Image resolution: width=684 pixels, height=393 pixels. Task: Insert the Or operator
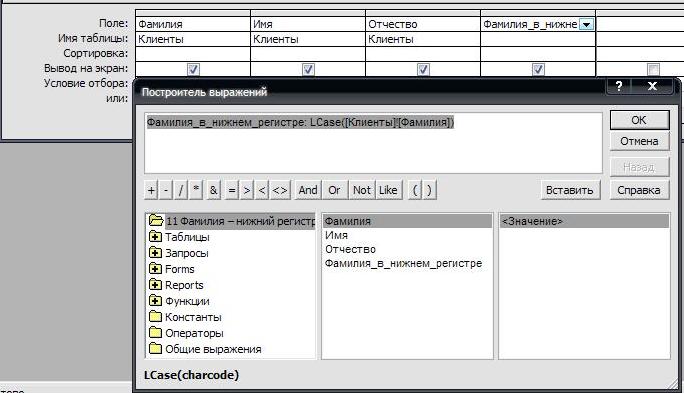pyautogui.click(x=335, y=190)
